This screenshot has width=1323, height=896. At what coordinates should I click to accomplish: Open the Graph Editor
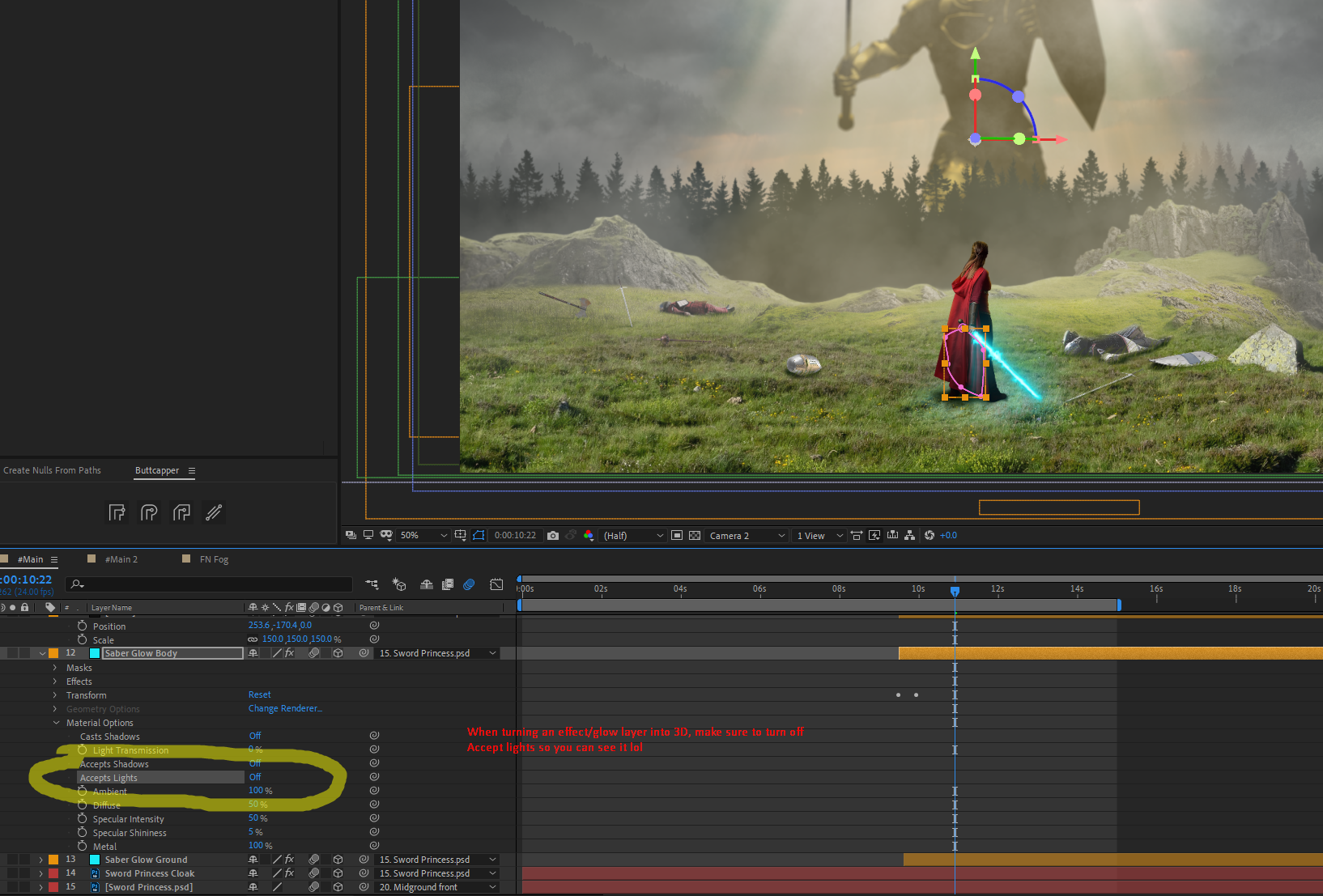[496, 584]
